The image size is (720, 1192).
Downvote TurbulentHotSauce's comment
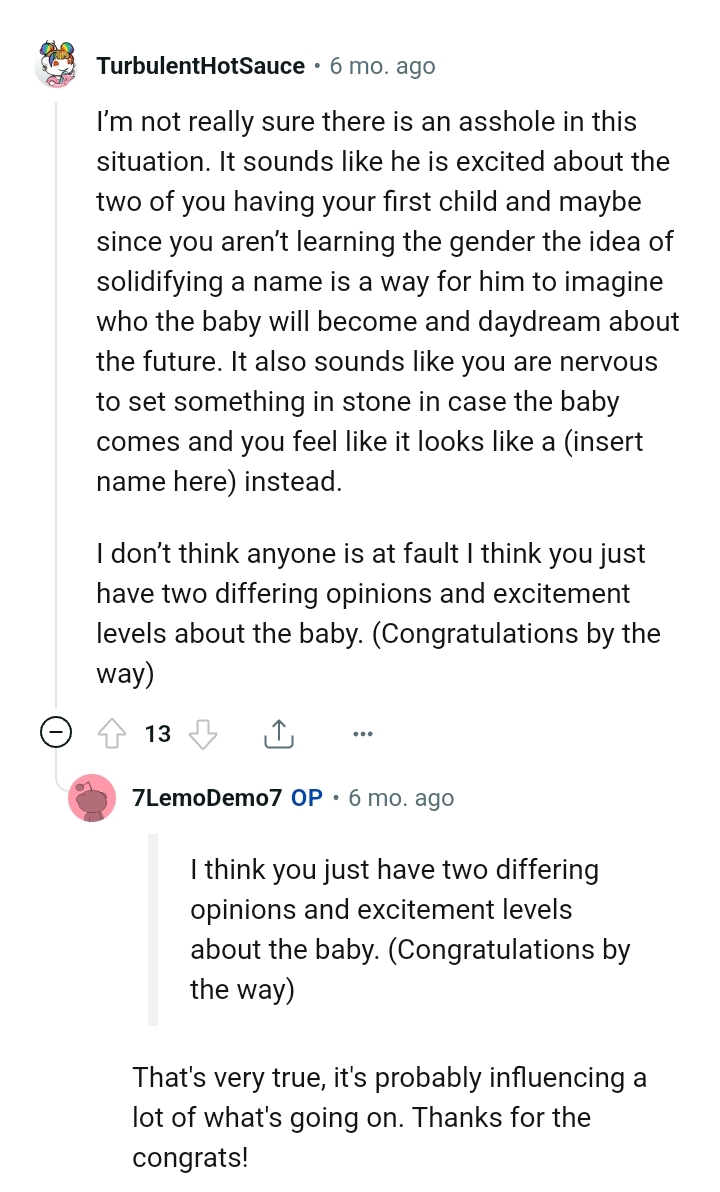203,733
